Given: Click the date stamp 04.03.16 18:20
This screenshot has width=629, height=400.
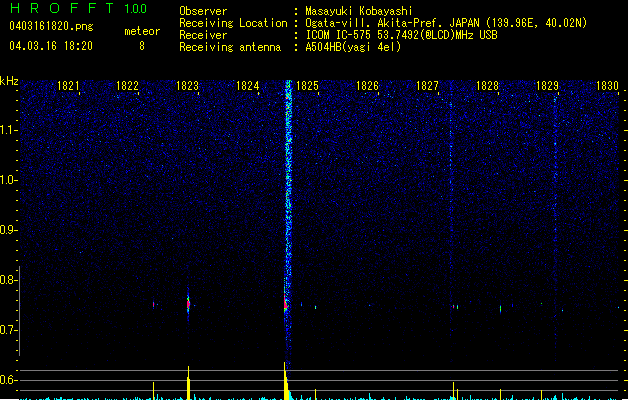Looking at the screenshot, I should 51,46.
